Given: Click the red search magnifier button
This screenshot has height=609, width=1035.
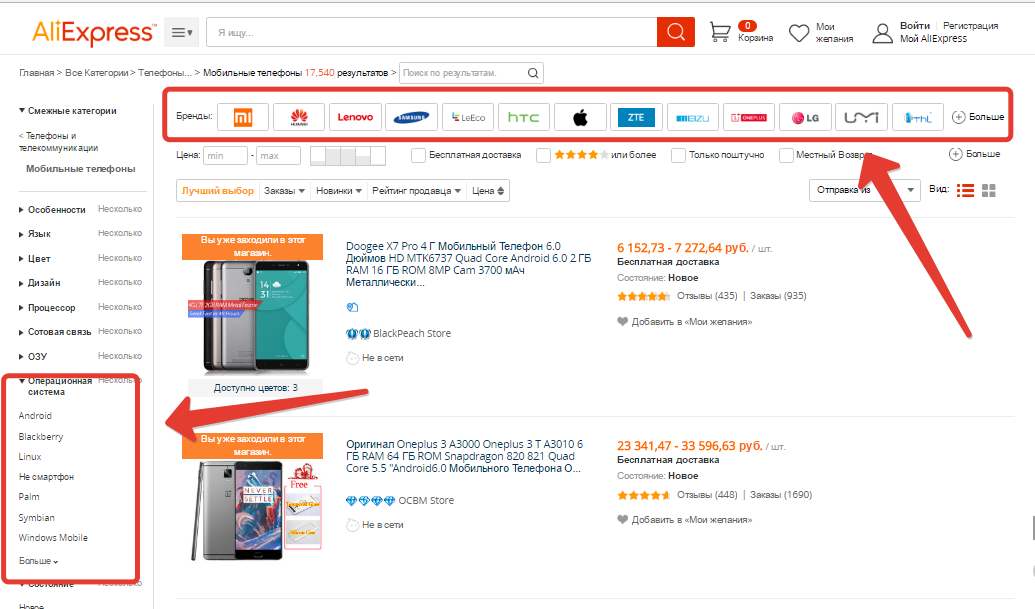Looking at the screenshot, I should pos(676,32).
